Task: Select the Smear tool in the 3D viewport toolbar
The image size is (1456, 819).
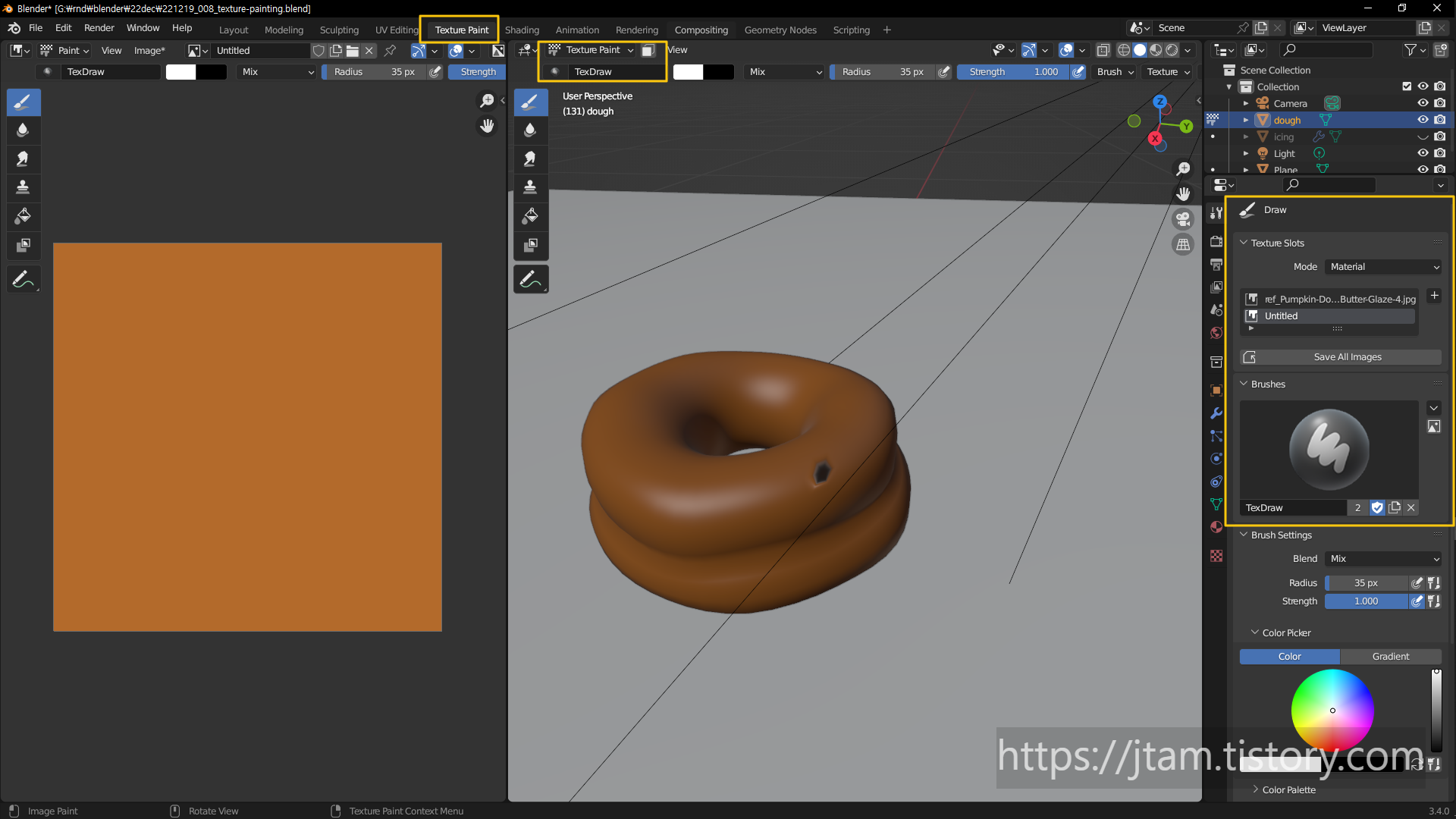Action: (530, 158)
